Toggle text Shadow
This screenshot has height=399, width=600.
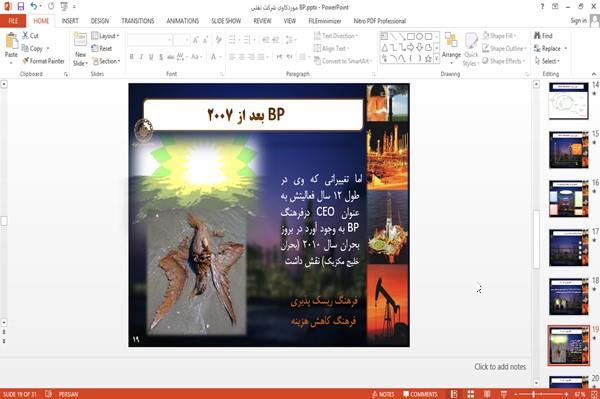click(161, 57)
